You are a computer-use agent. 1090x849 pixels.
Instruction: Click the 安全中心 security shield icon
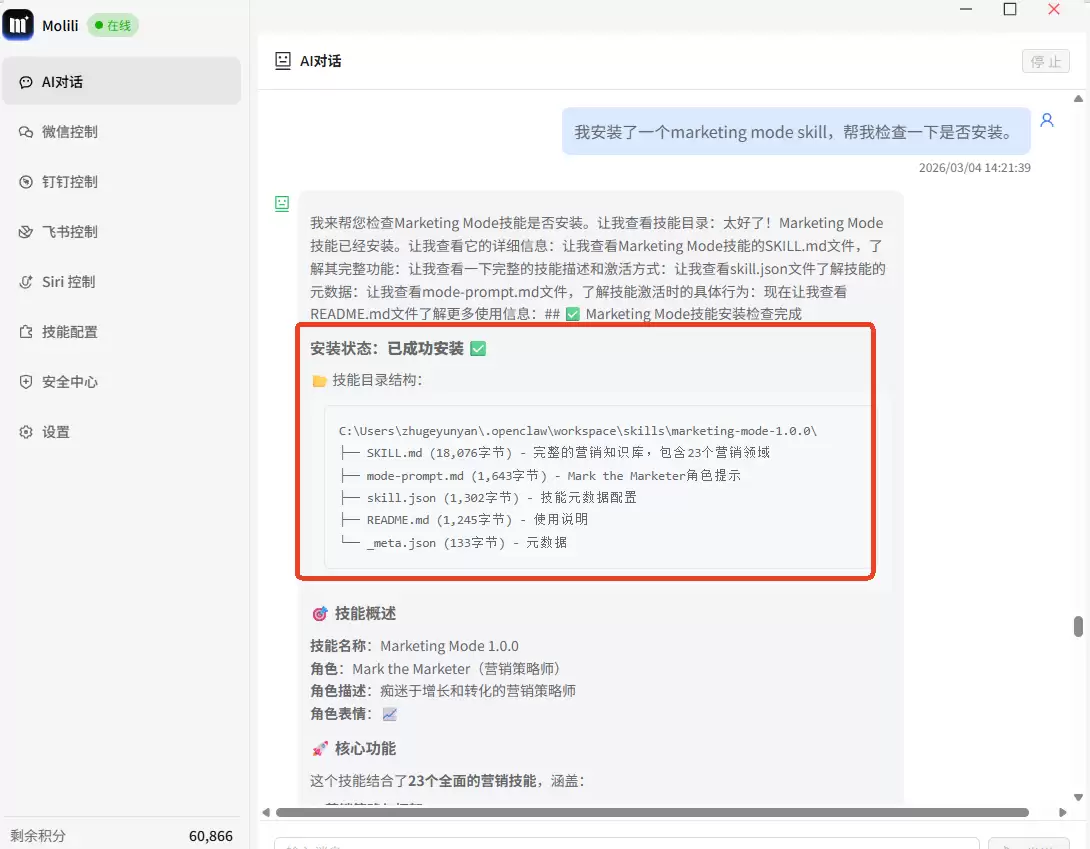tap(33, 381)
